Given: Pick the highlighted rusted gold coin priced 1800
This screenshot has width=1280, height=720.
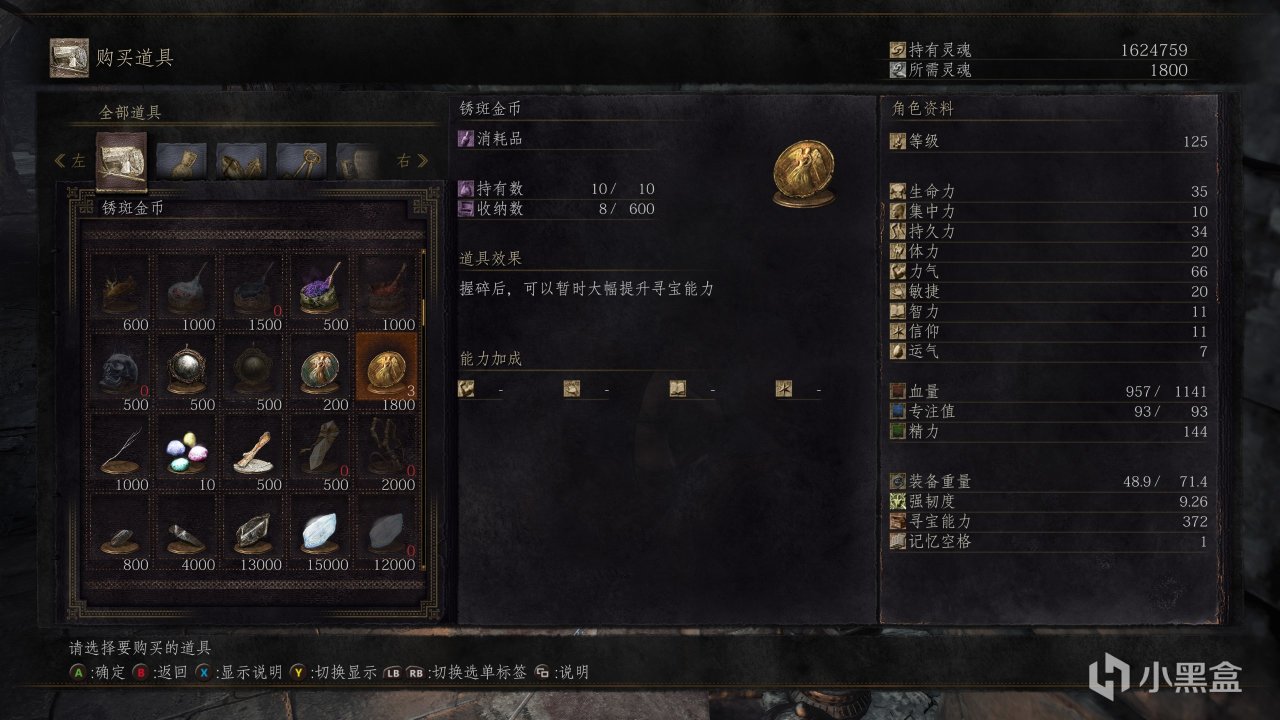Looking at the screenshot, I should tap(387, 370).
